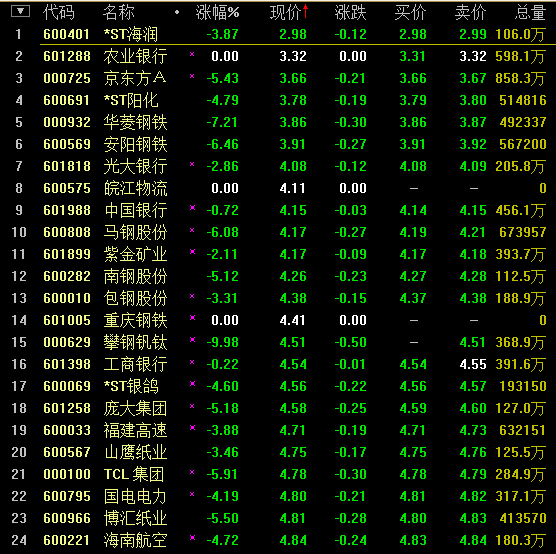
Task: Click the magenta marker beside *ST银鸽
Action: (x=192, y=383)
